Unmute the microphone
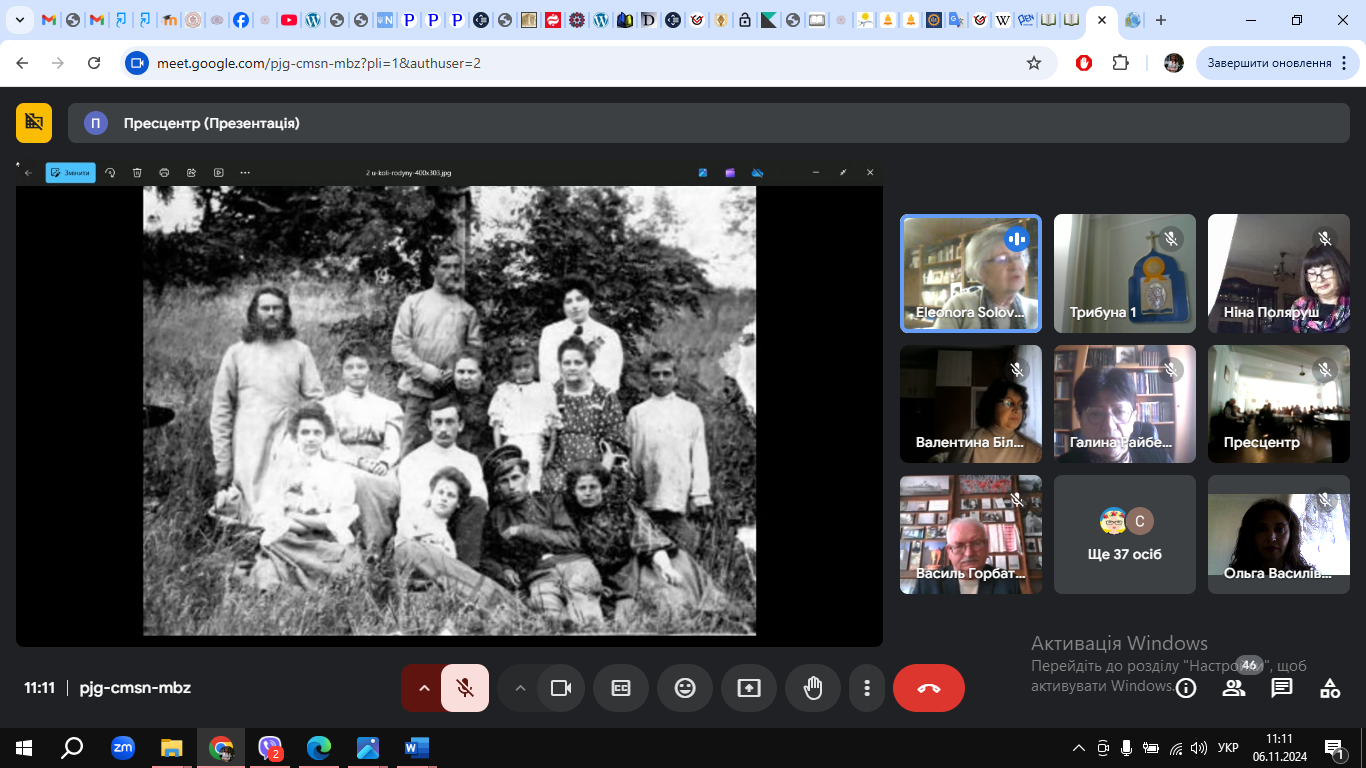Screen dimensions: 1366x768 [465, 688]
